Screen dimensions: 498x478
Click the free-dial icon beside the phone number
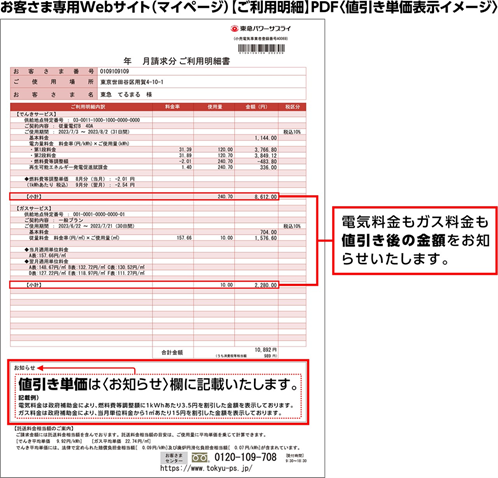200,458
